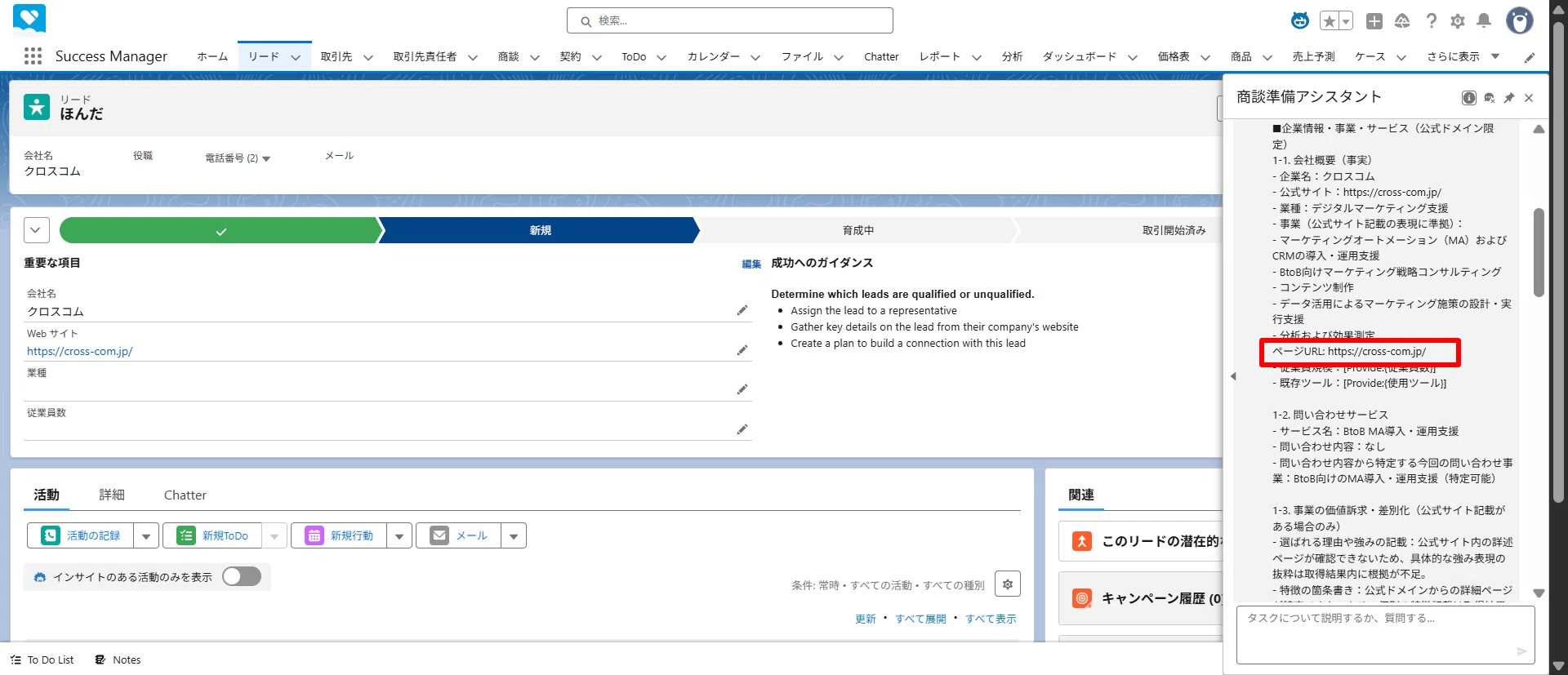Open the To Do List utility
The height and width of the screenshot is (675, 1568).
pos(42,659)
